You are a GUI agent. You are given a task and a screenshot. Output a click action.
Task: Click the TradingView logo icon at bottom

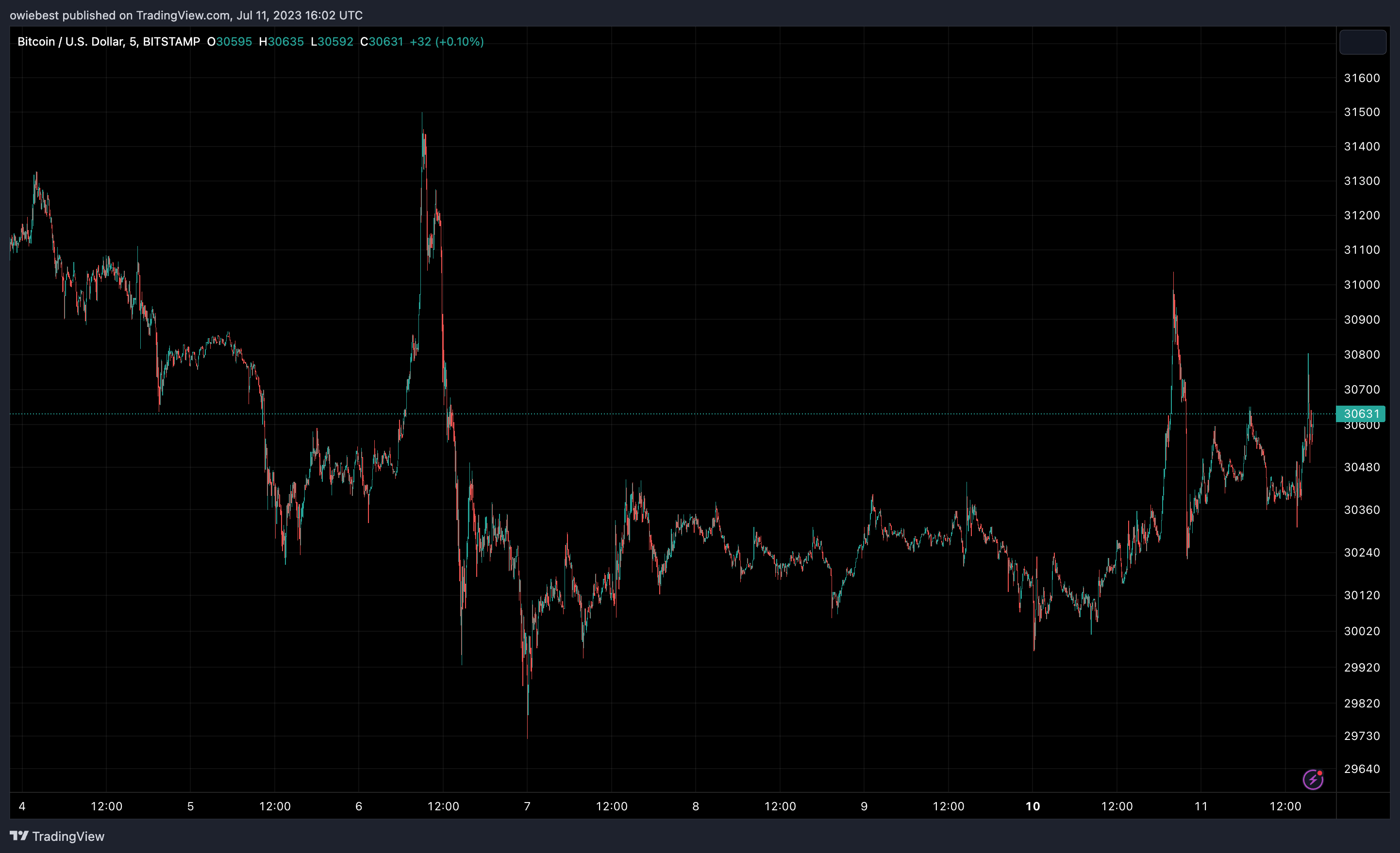19,836
